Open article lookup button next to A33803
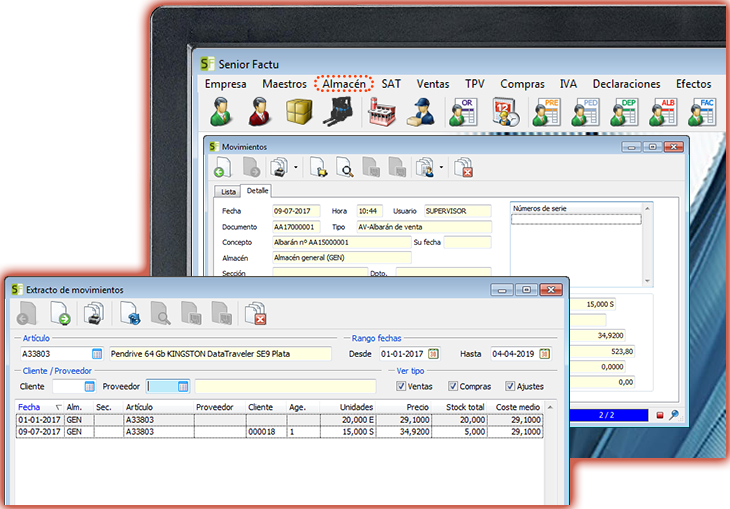This screenshot has height=509, width=730. click(97, 354)
